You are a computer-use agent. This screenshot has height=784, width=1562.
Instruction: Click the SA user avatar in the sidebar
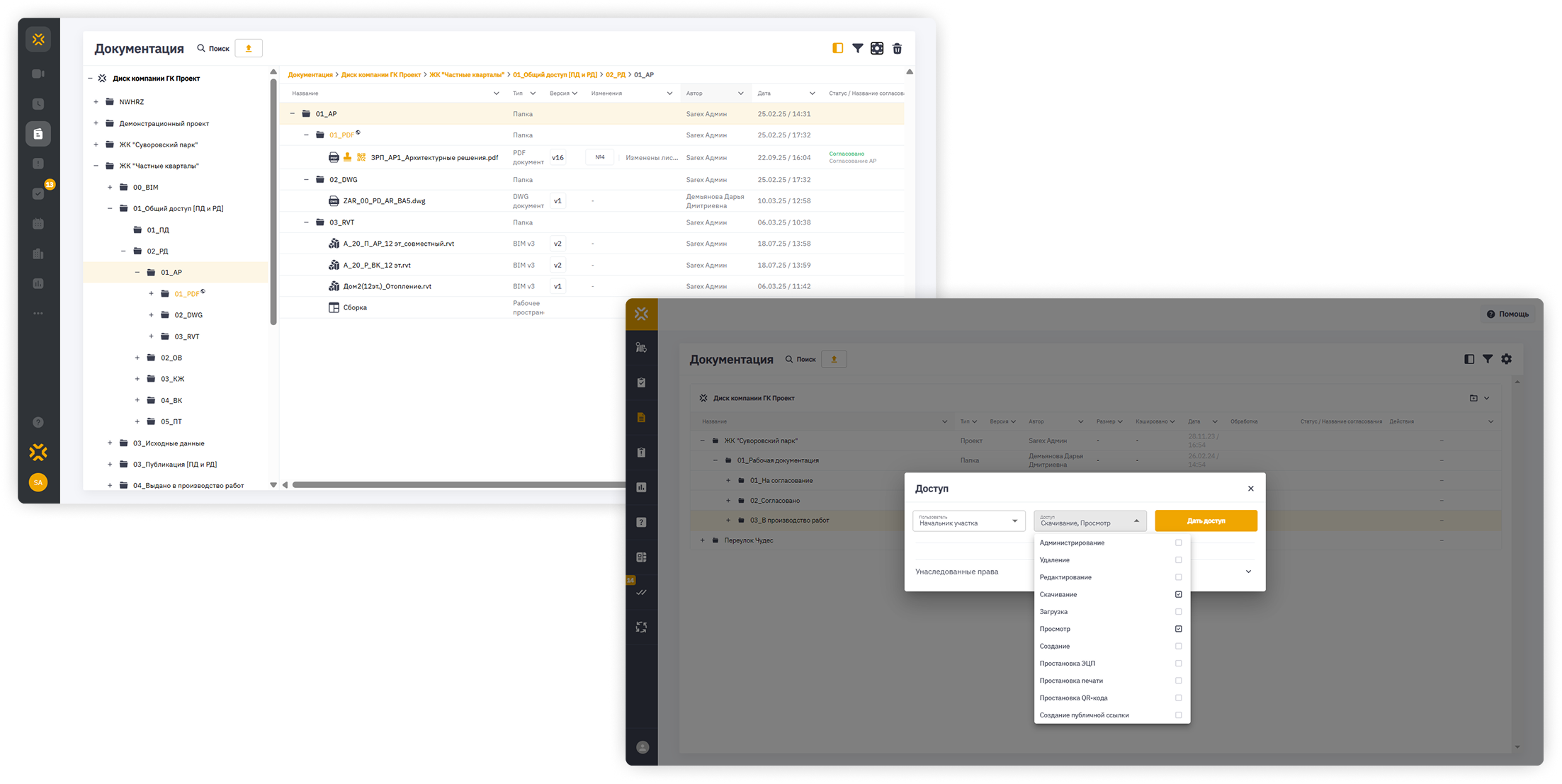pyautogui.click(x=38, y=482)
